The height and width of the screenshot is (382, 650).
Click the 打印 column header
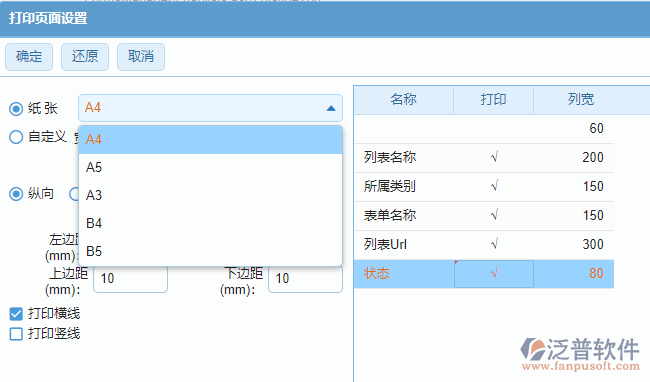tap(493, 99)
